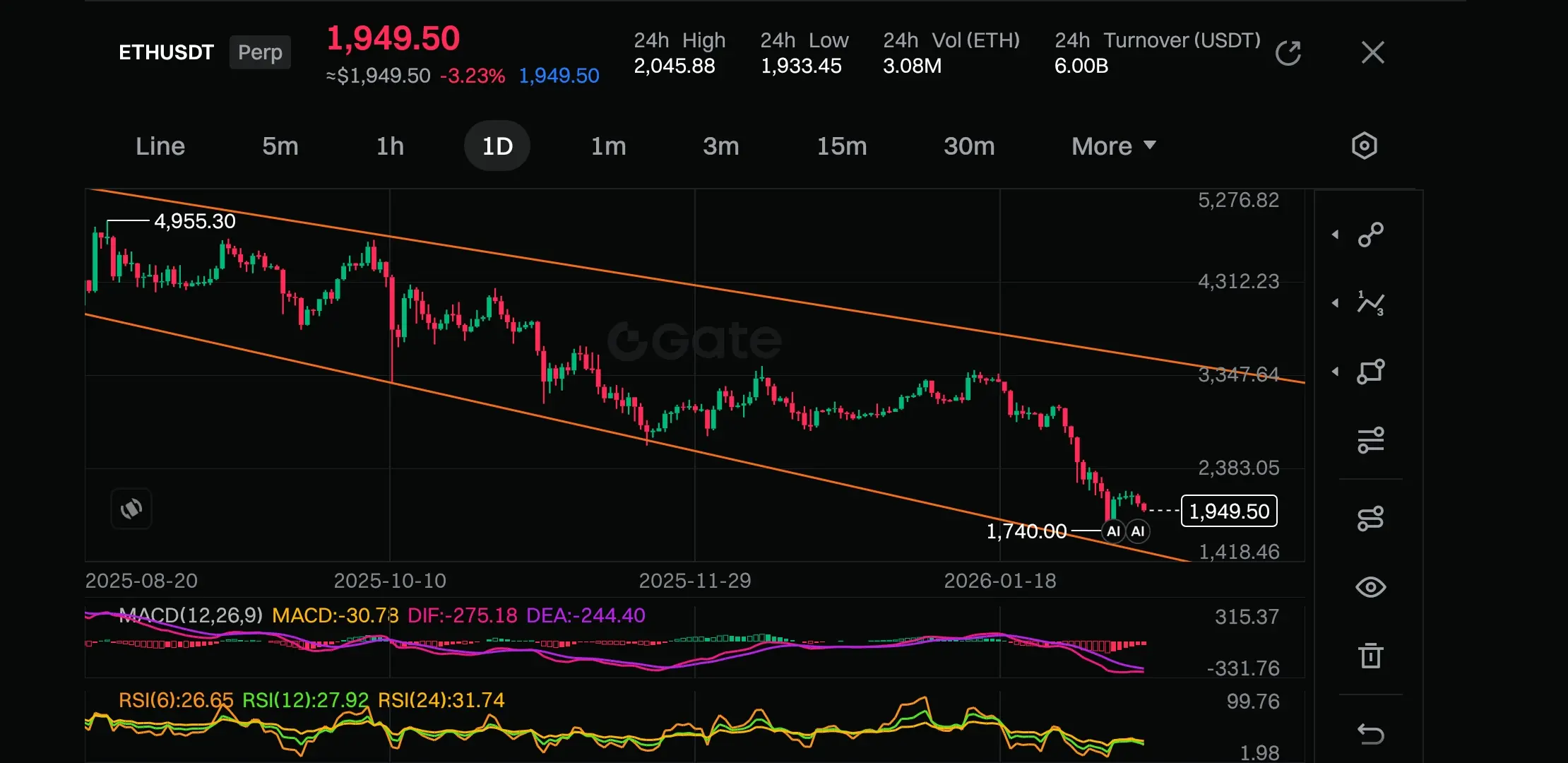Screen dimensions: 1568x763
Task: Click the undo arrow icon
Action: click(x=1370, y=734)
